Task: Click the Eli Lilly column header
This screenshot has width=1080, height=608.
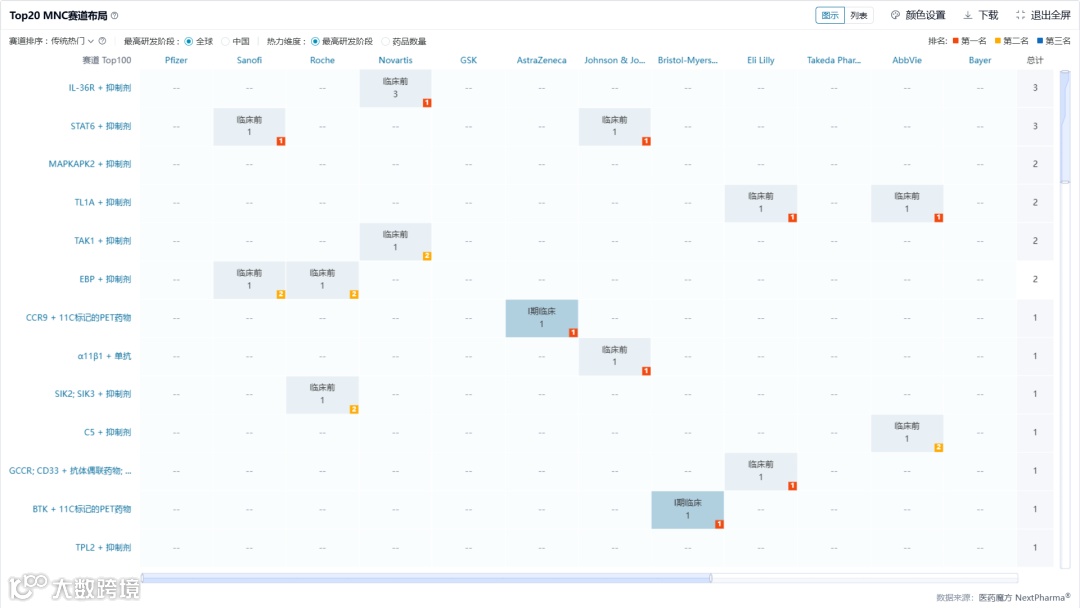Action: 760,61
